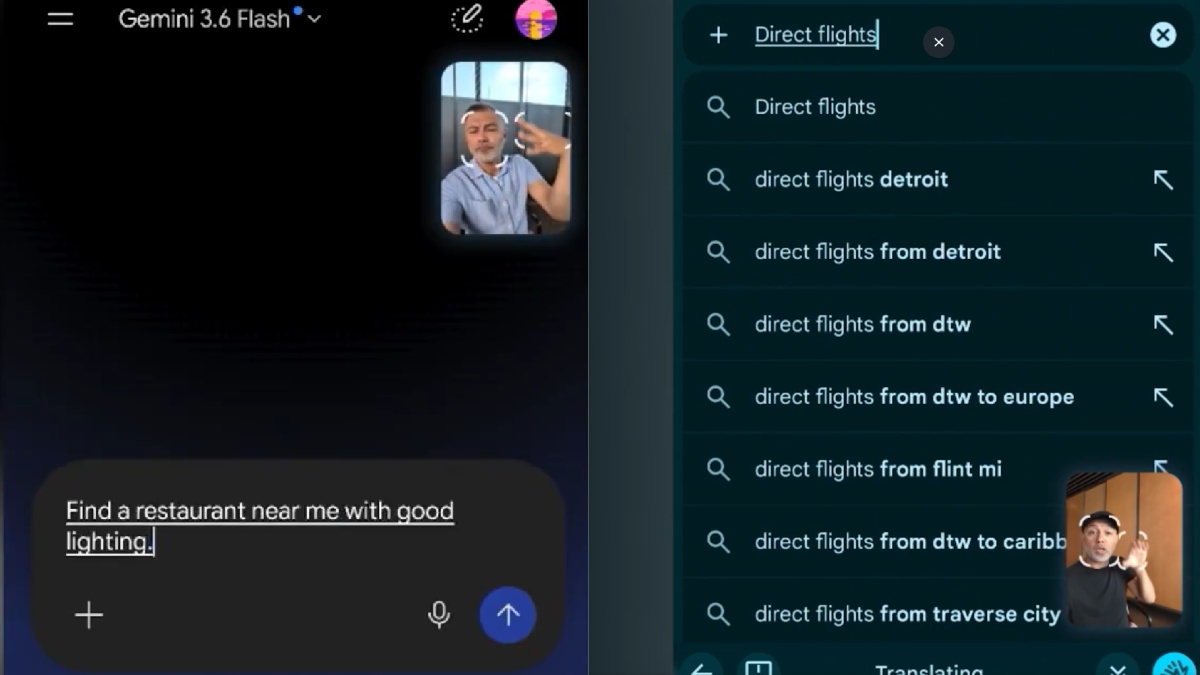Select suggestion 'direct flights from traverse city'

tap(937, 614)
